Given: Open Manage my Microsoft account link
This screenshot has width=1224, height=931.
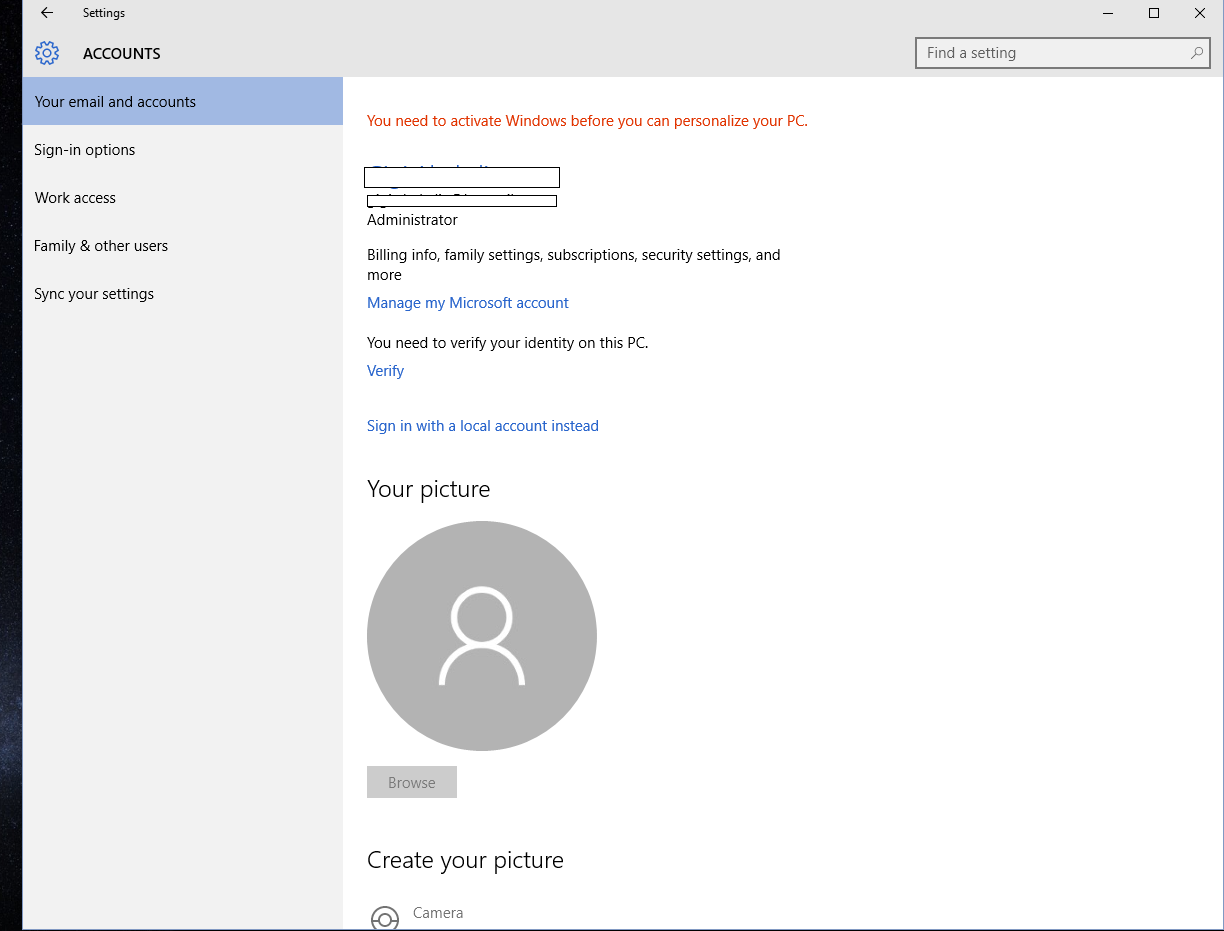Looking at the screenshot, I should click(468, 302).
